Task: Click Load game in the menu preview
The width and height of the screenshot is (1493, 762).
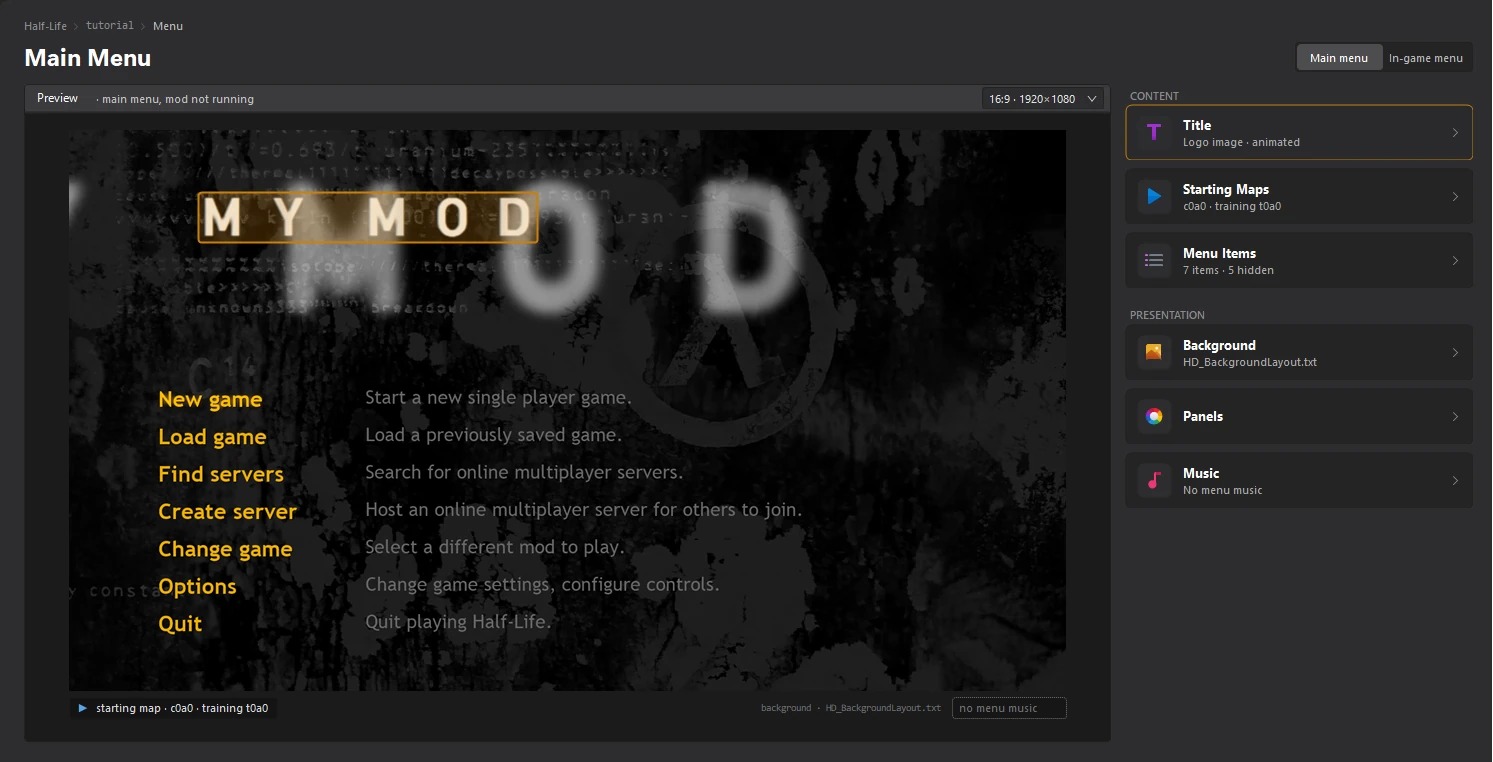Action: point(212,437)
